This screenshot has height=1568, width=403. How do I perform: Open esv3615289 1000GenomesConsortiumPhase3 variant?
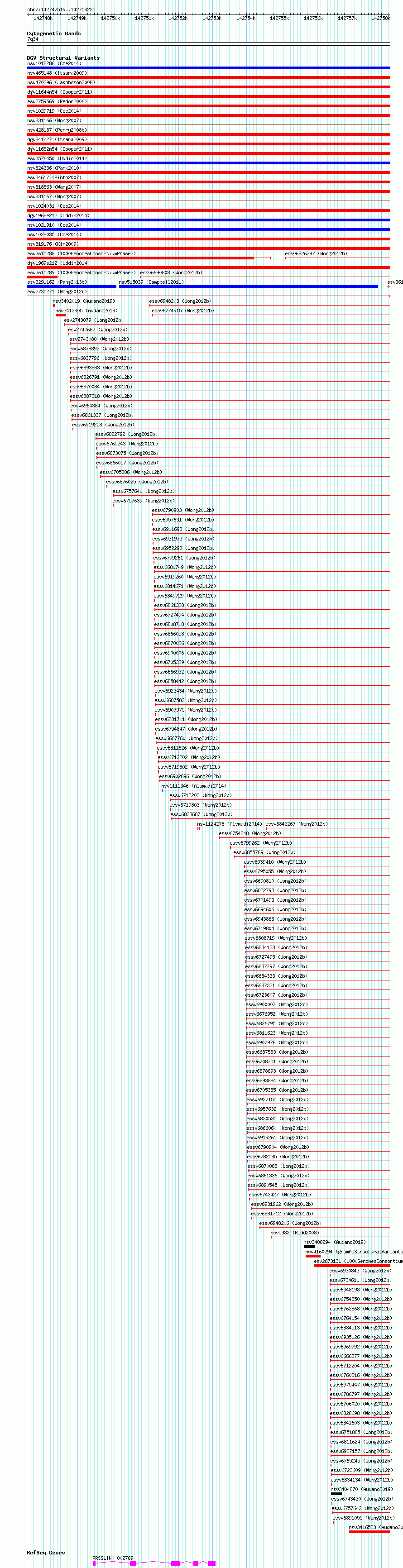[82, 272]
